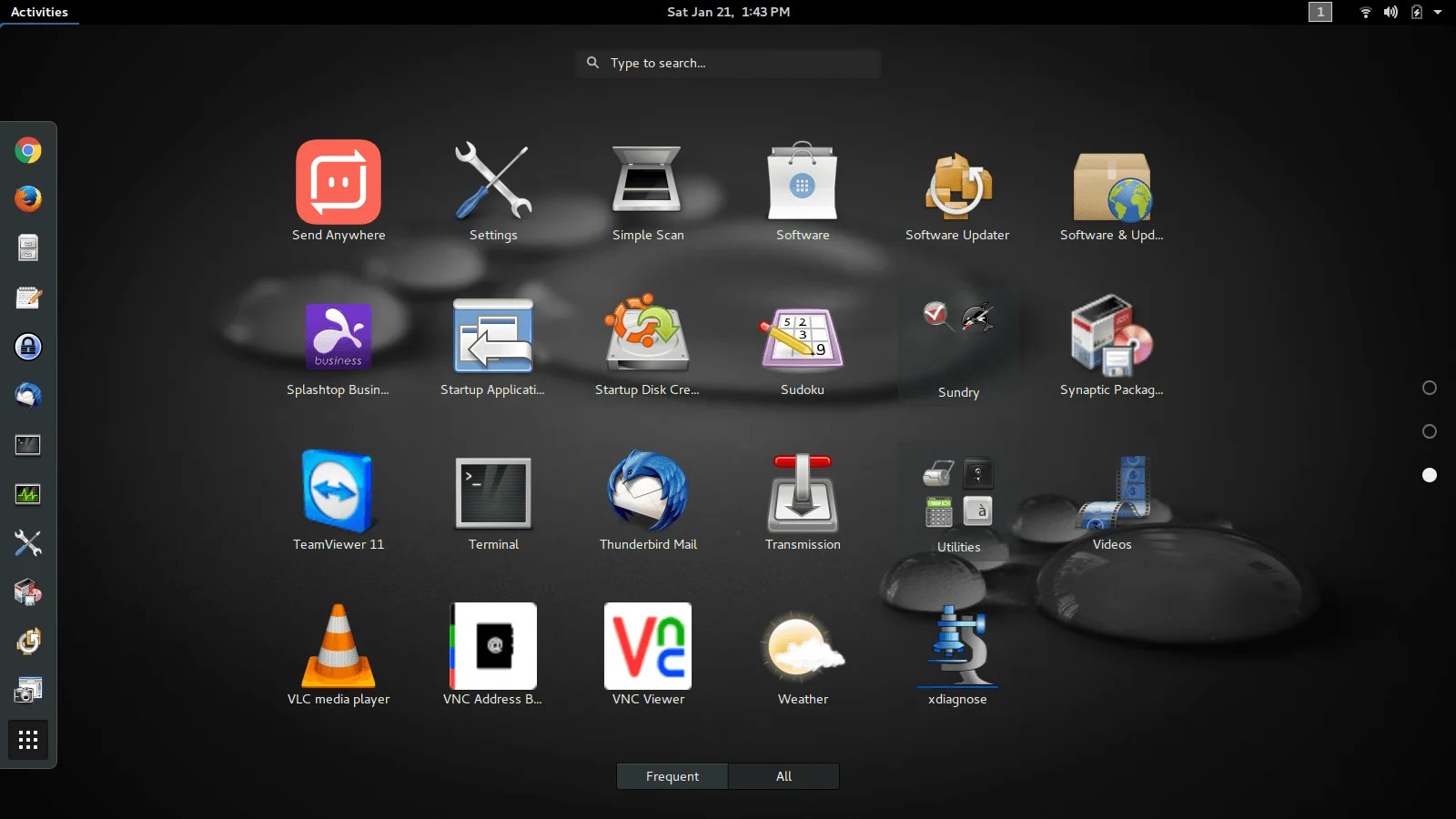Click the Wi-Fi status icon
This screenshot has height=819, width=1456.
coord(1366,12)
